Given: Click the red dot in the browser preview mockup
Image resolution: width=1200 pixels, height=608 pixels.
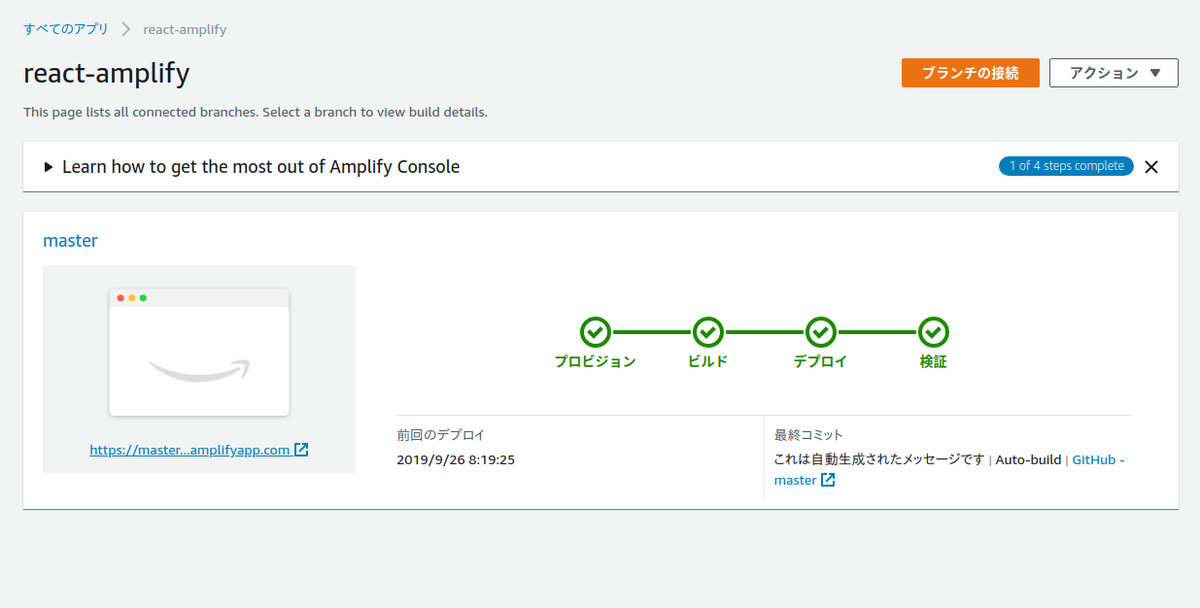Looking at the screenshot, I should coord(121,298).
